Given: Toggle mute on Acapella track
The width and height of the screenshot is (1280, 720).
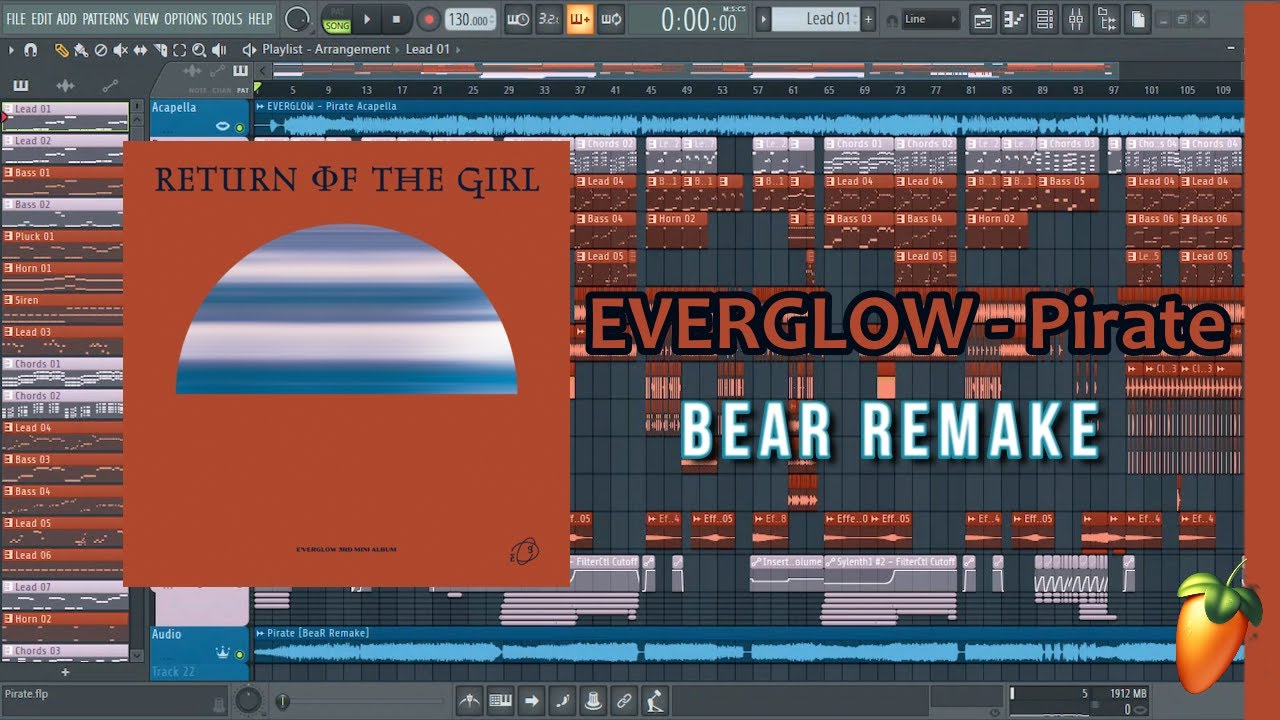Looking at the screenshot, I should (x=239, y=127).
